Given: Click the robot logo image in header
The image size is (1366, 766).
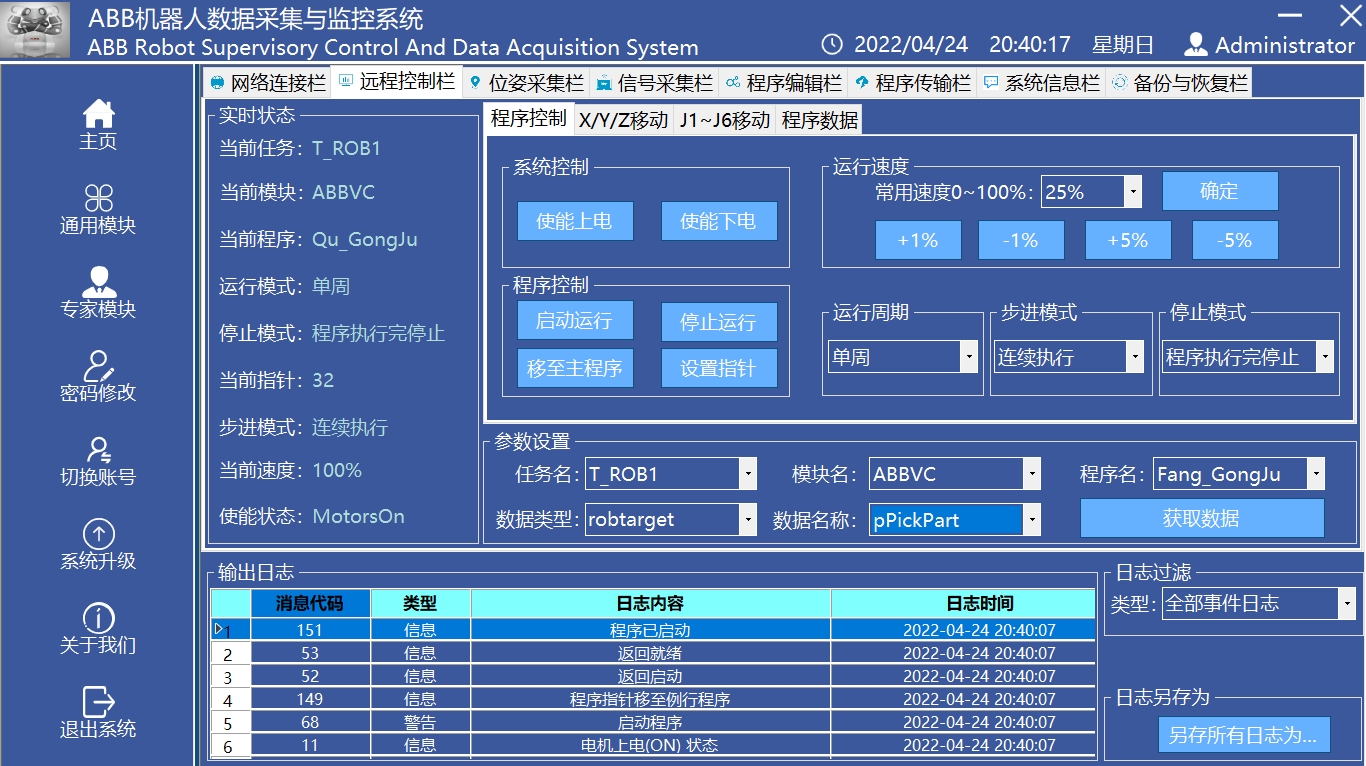Looking at the screenshot, I should pyautogui.click(x=36, y=30).
